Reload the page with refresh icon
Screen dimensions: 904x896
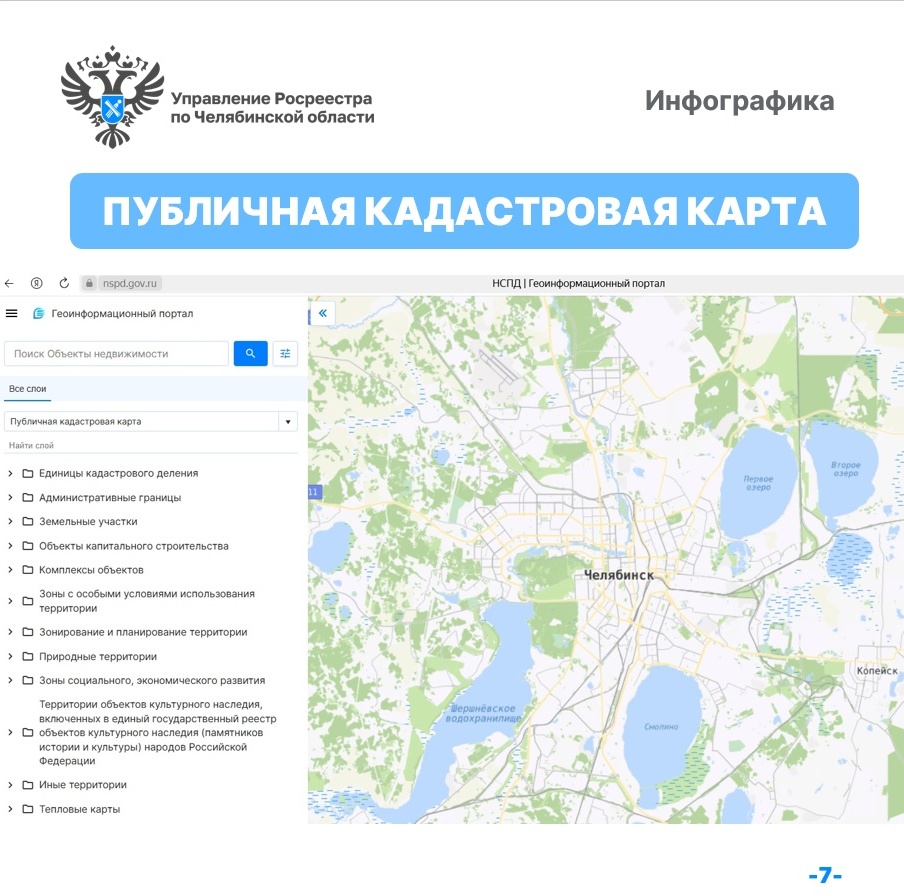click(64, 283)
